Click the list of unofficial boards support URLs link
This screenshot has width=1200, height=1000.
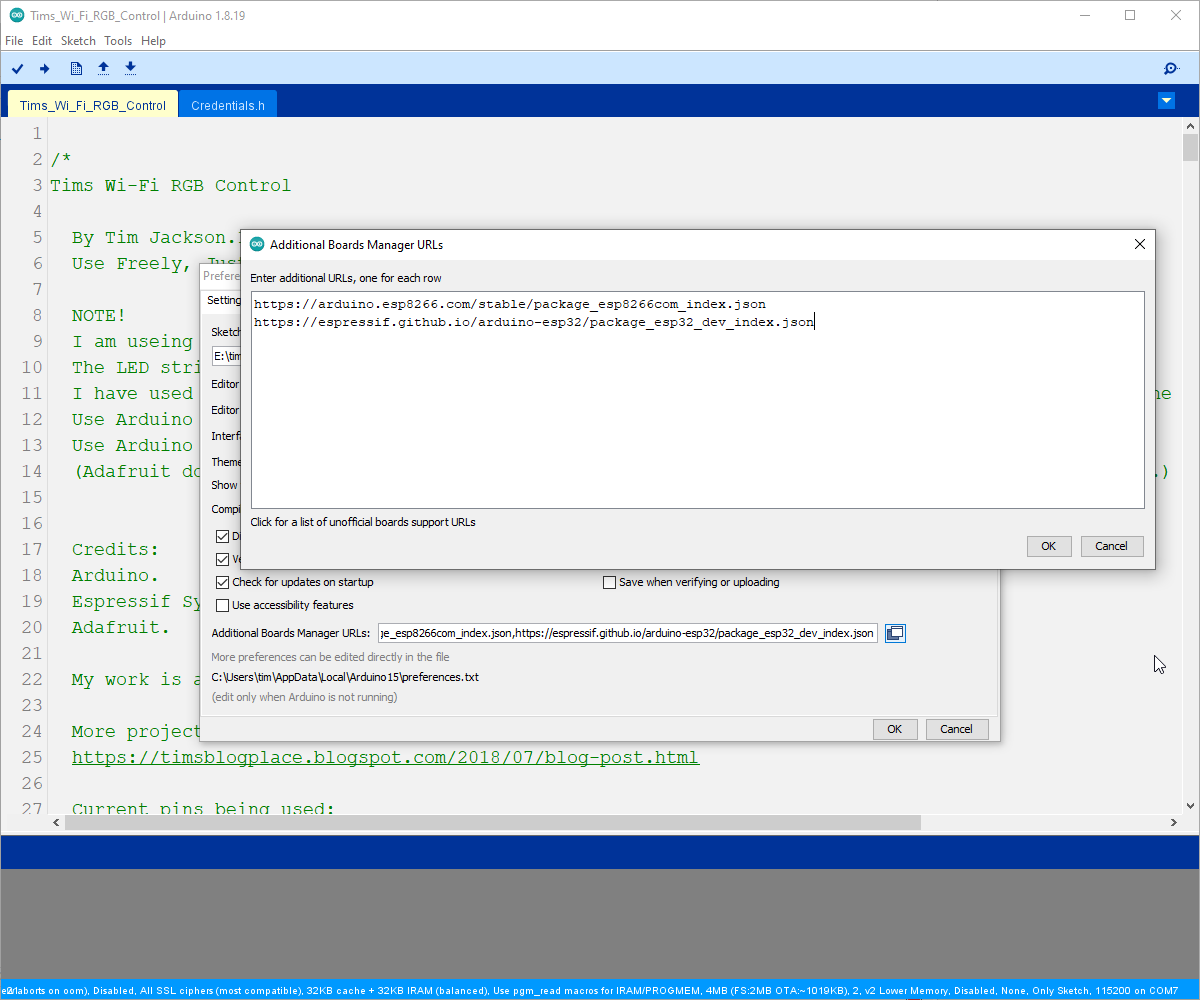[x=363, y=522]
